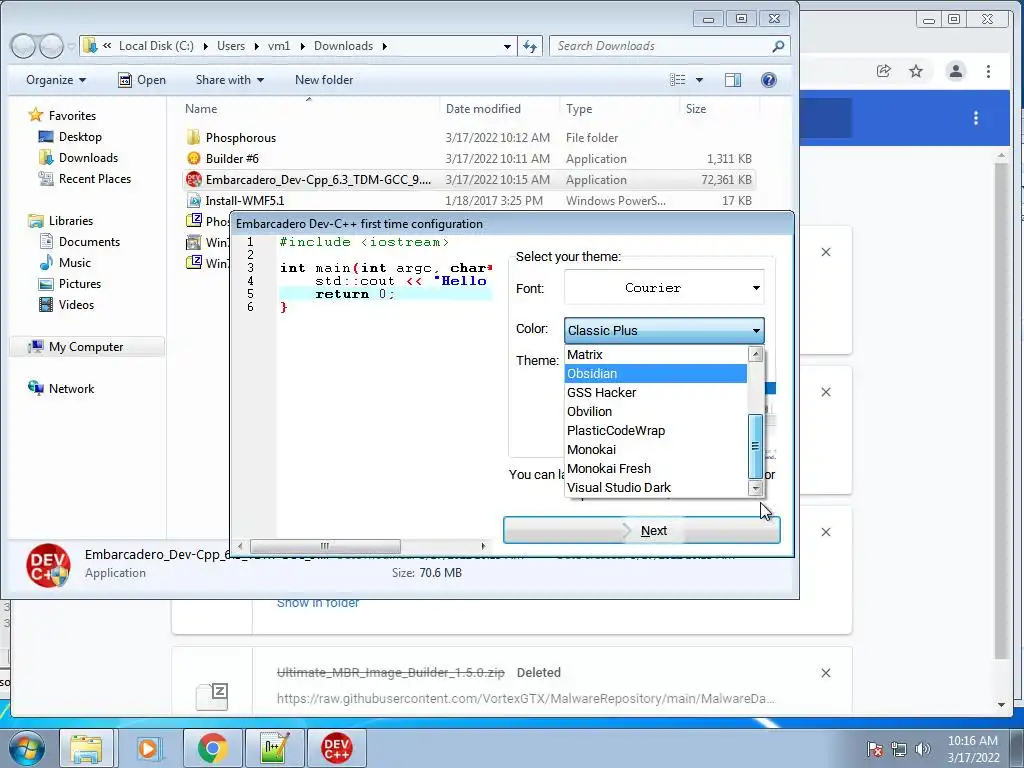Remove Ultimate_MBR_Image_Builder download entry
Screen dimensions: 1024x768
825,673
